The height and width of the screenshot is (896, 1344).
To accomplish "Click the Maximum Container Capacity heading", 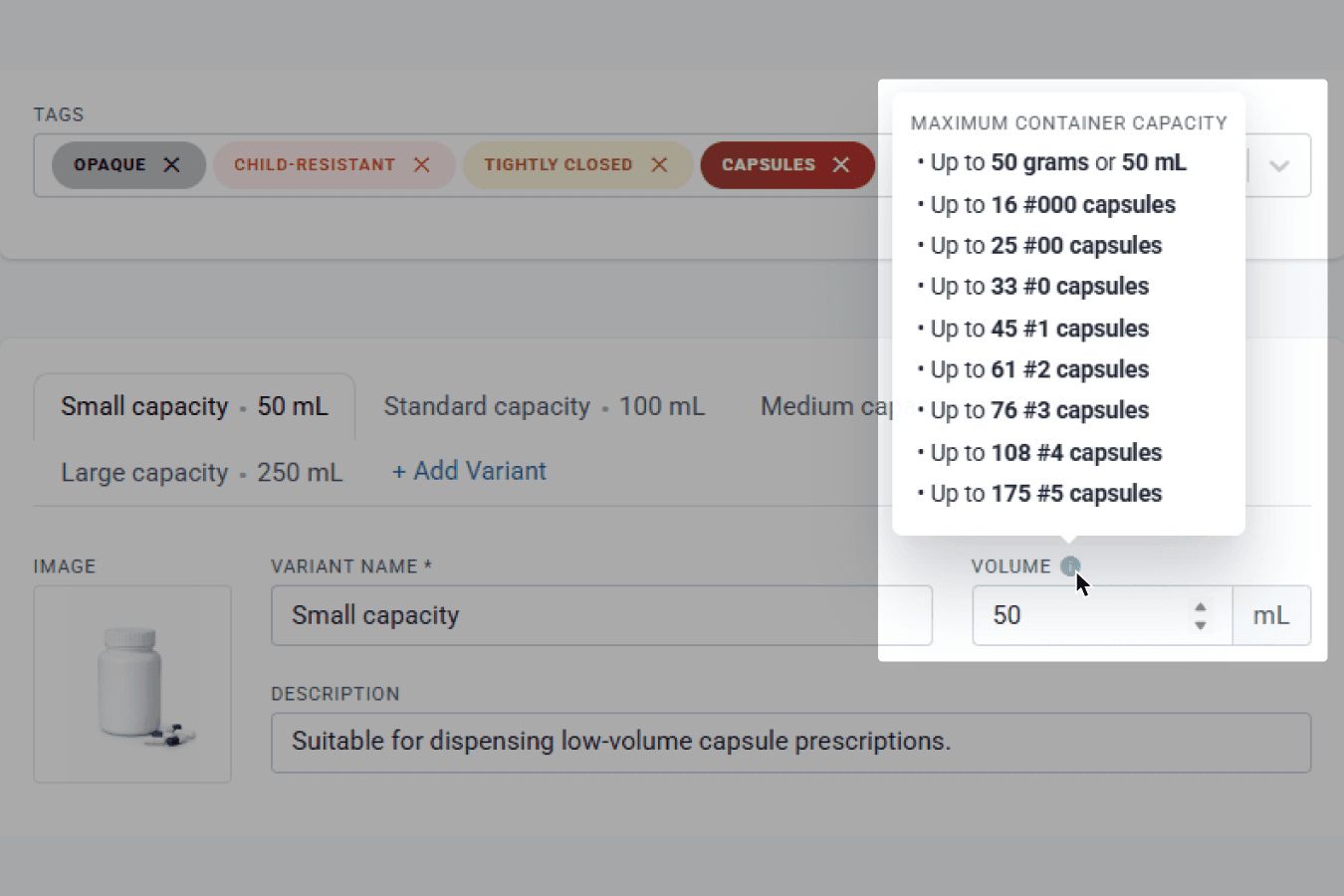I will 1069,123.
